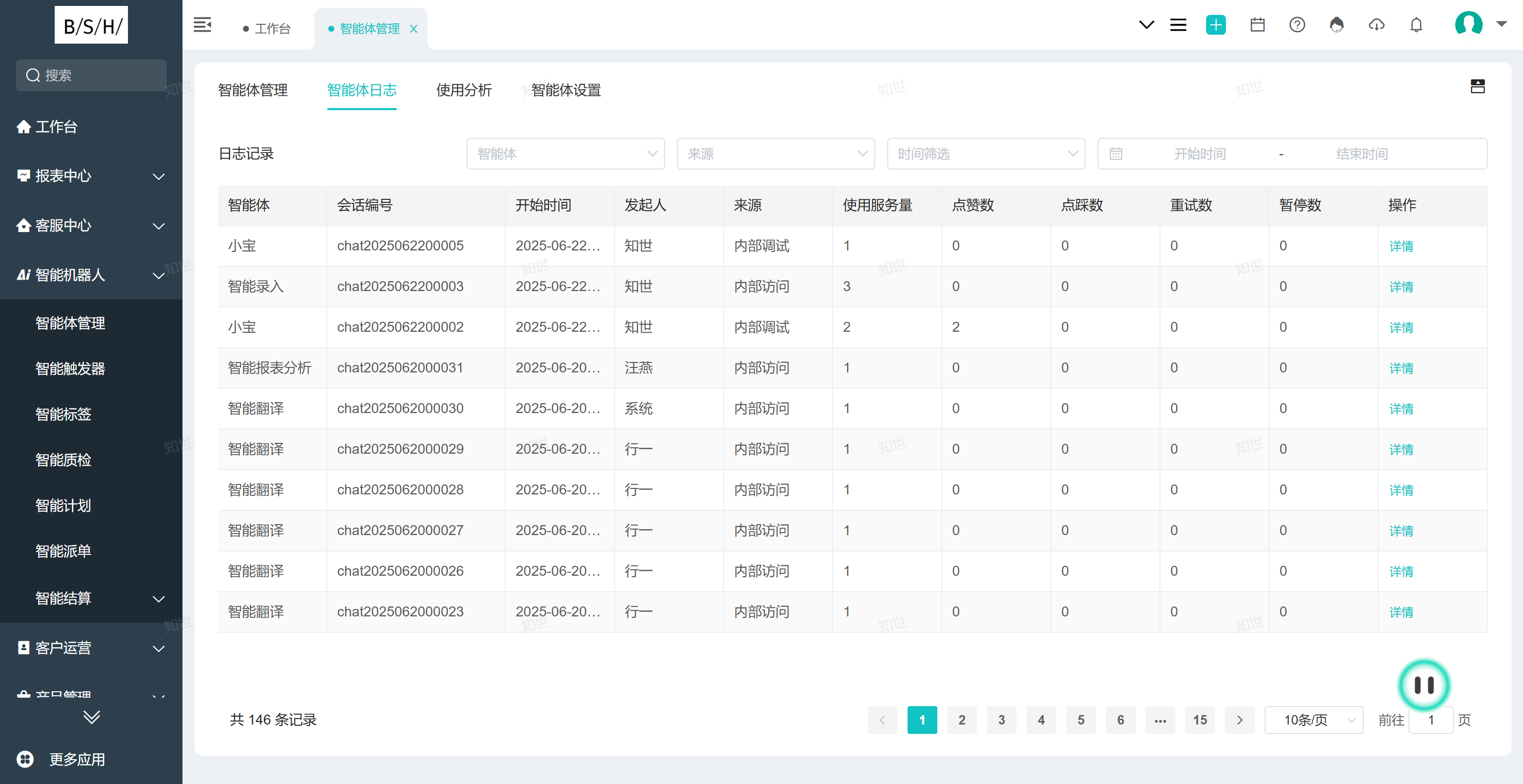Click the next page arrow

coord(1239,720)
